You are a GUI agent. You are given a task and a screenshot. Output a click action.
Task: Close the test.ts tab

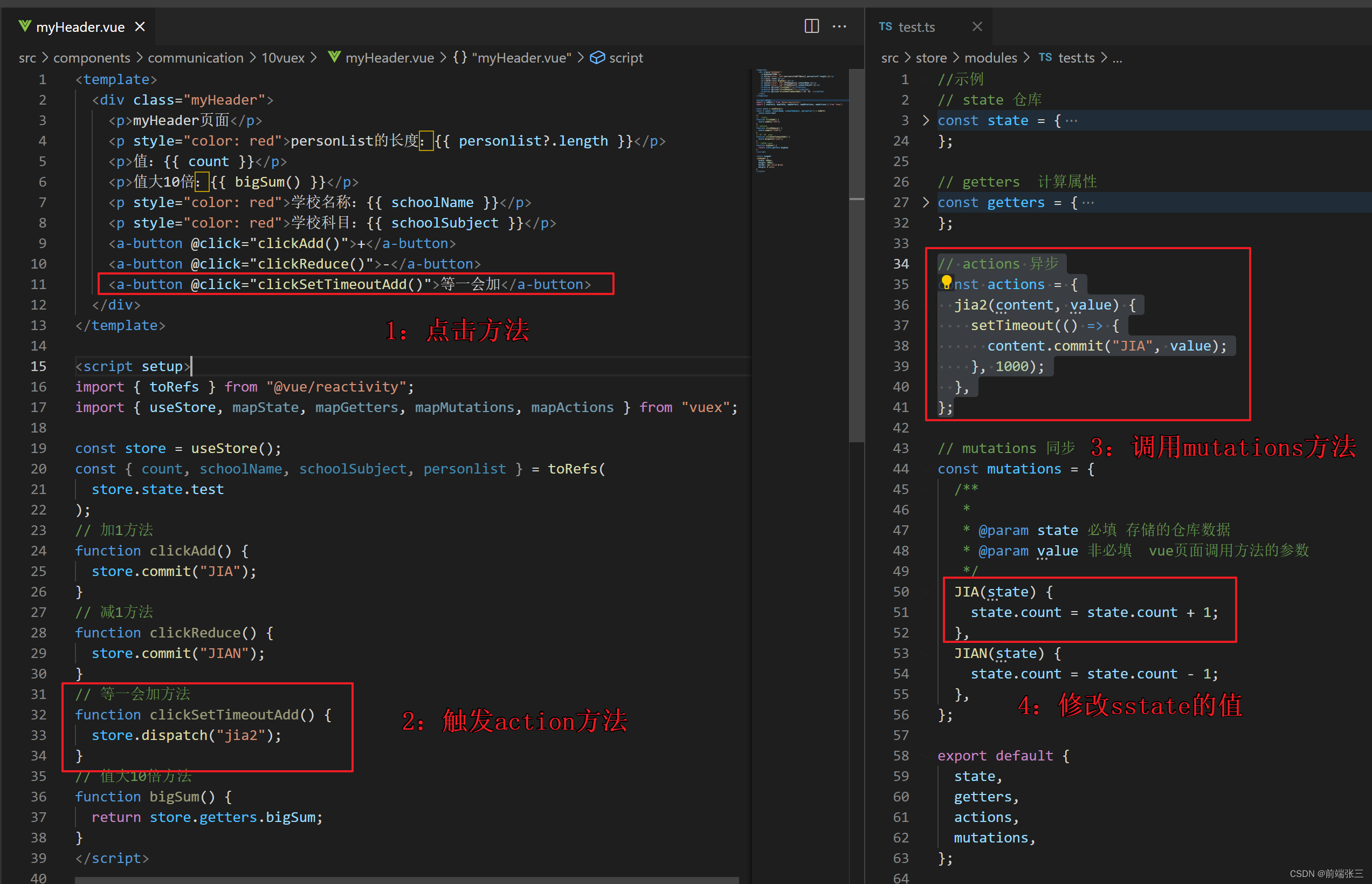(977, 26)
